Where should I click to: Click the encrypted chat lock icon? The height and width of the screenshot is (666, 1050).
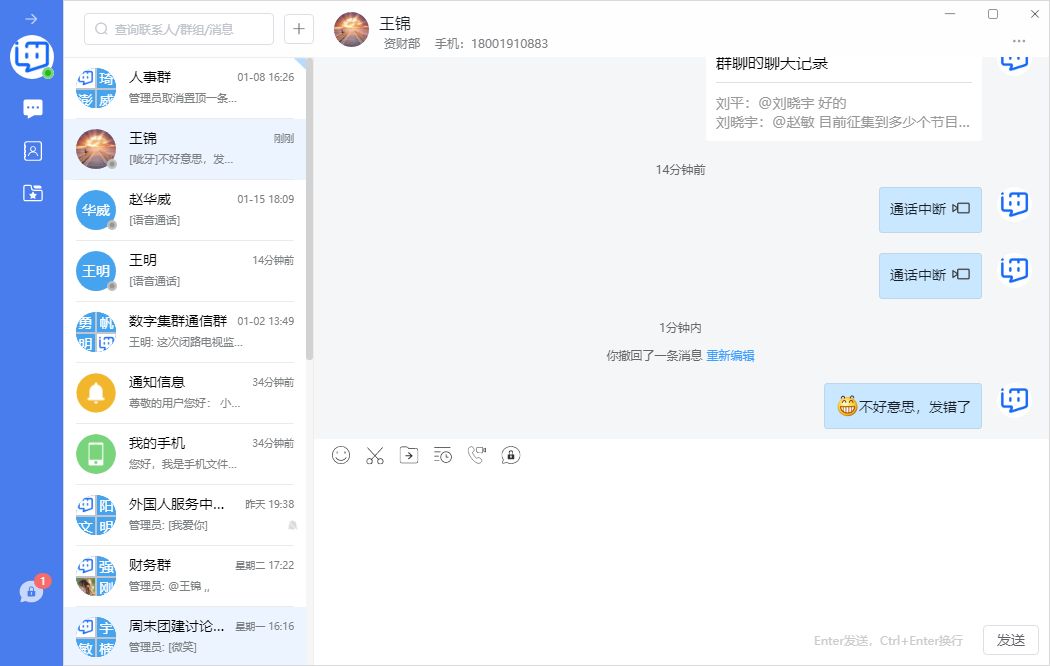[x=511, y=455]
